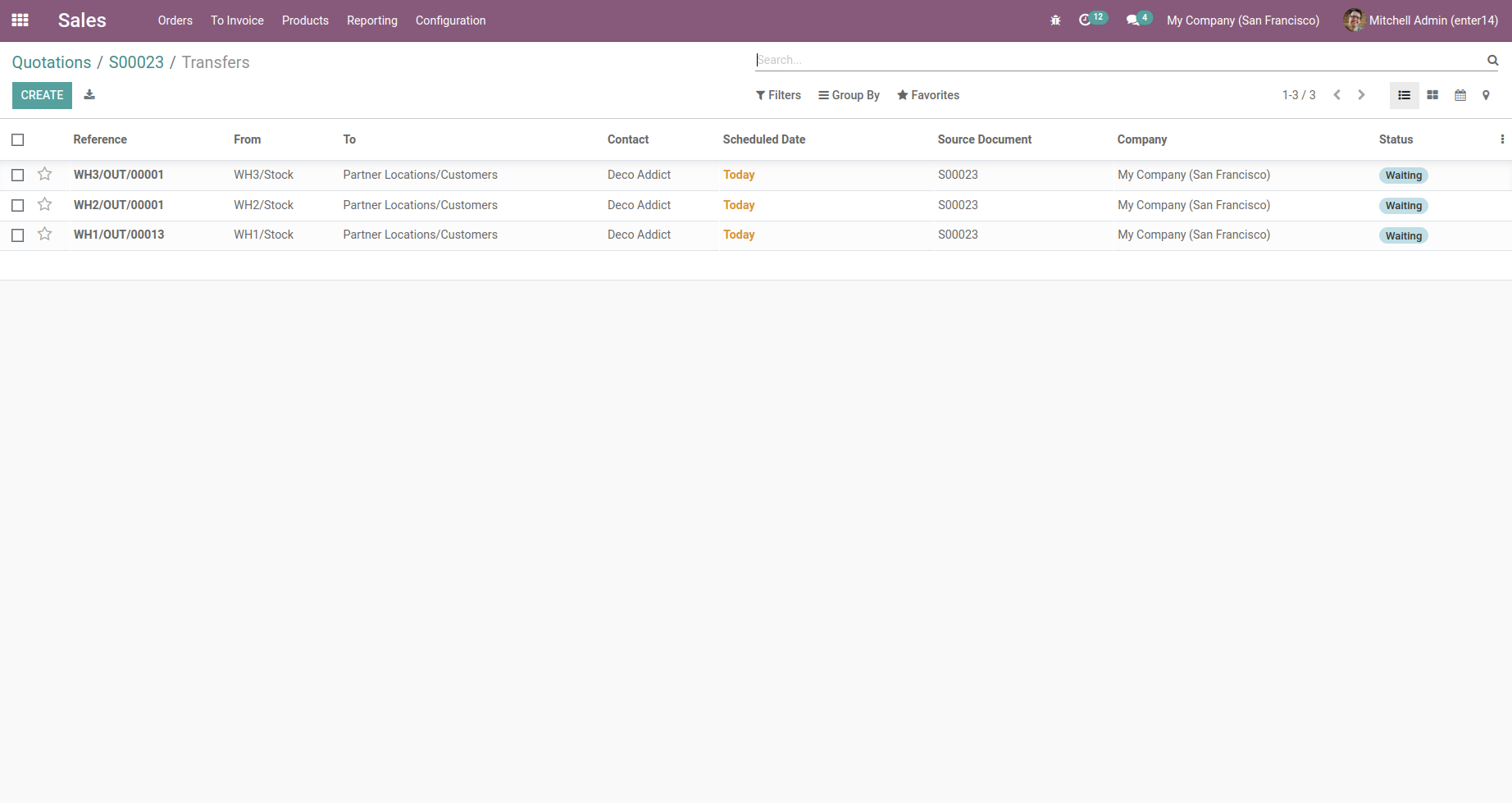Image resolution: width=1512 pixels, height=803 pixels.
Task: Open the conversations chat icon
Action: [1132, 21]
